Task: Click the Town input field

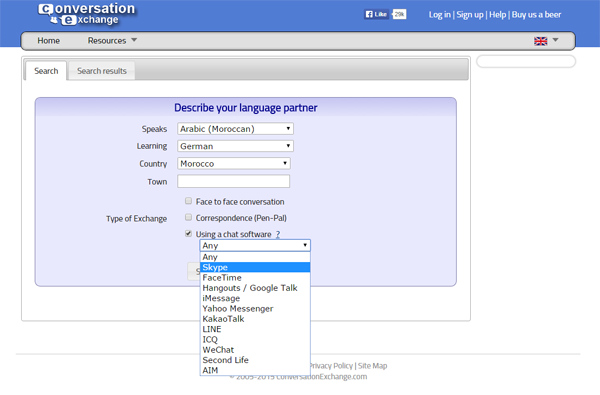Action: click(233, 181)
